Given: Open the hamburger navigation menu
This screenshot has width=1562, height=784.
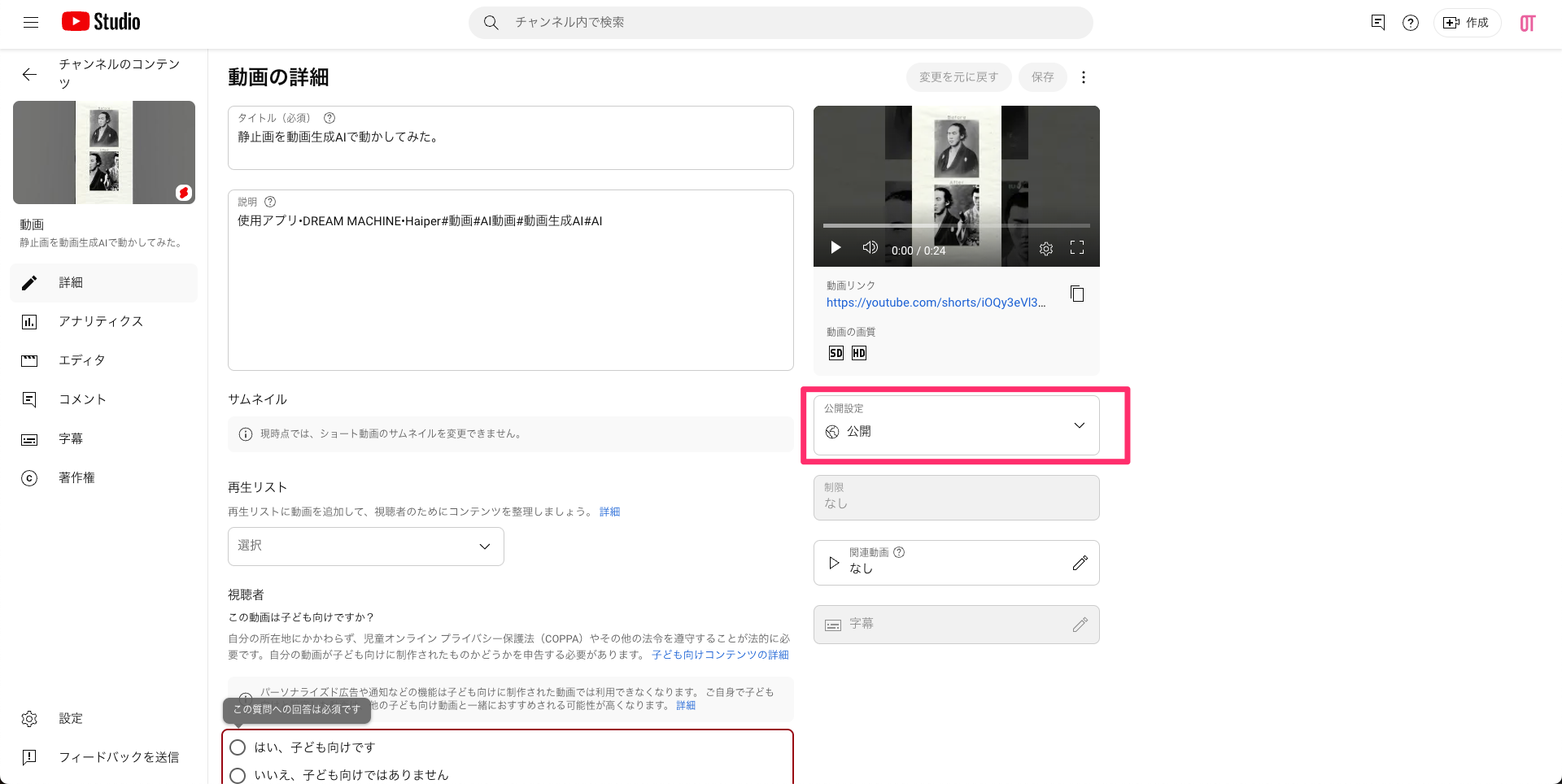Looking at the screenshot, I should pos(31,23).
